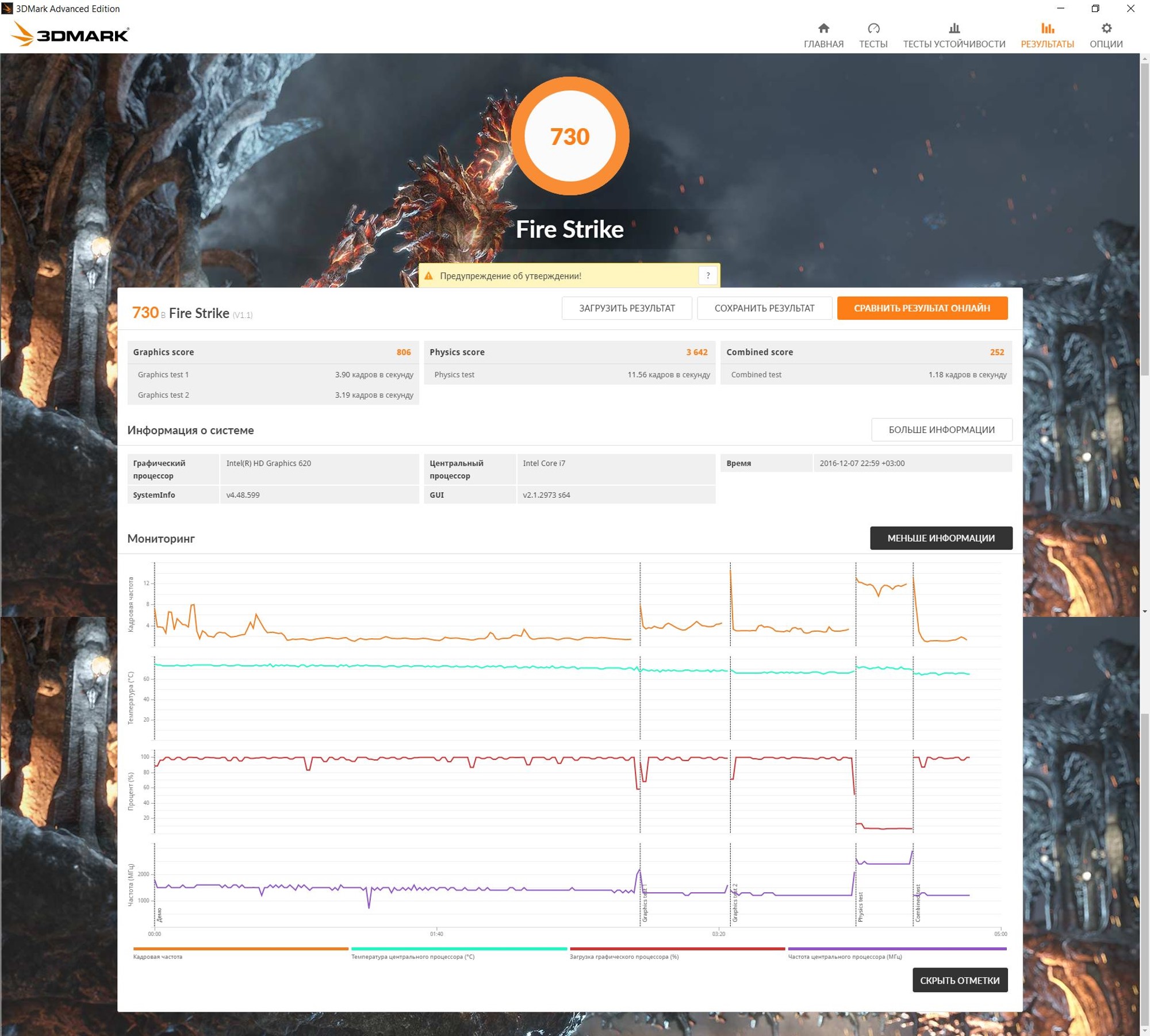Click the time value 2016-12-07 22:59

click(x=862, y=463)
